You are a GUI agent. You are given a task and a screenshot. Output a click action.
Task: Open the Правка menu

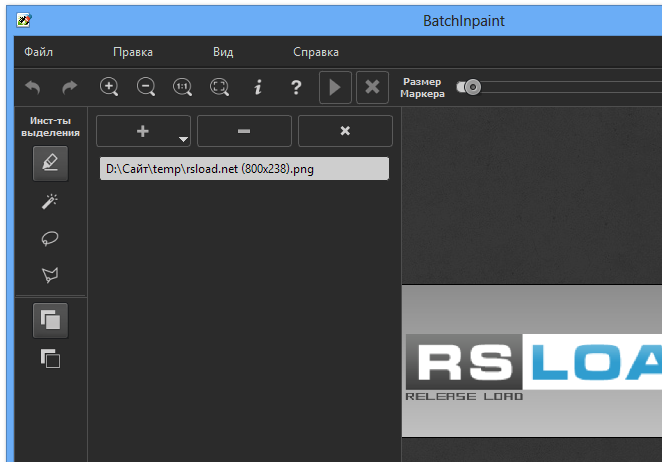[133, 52]
